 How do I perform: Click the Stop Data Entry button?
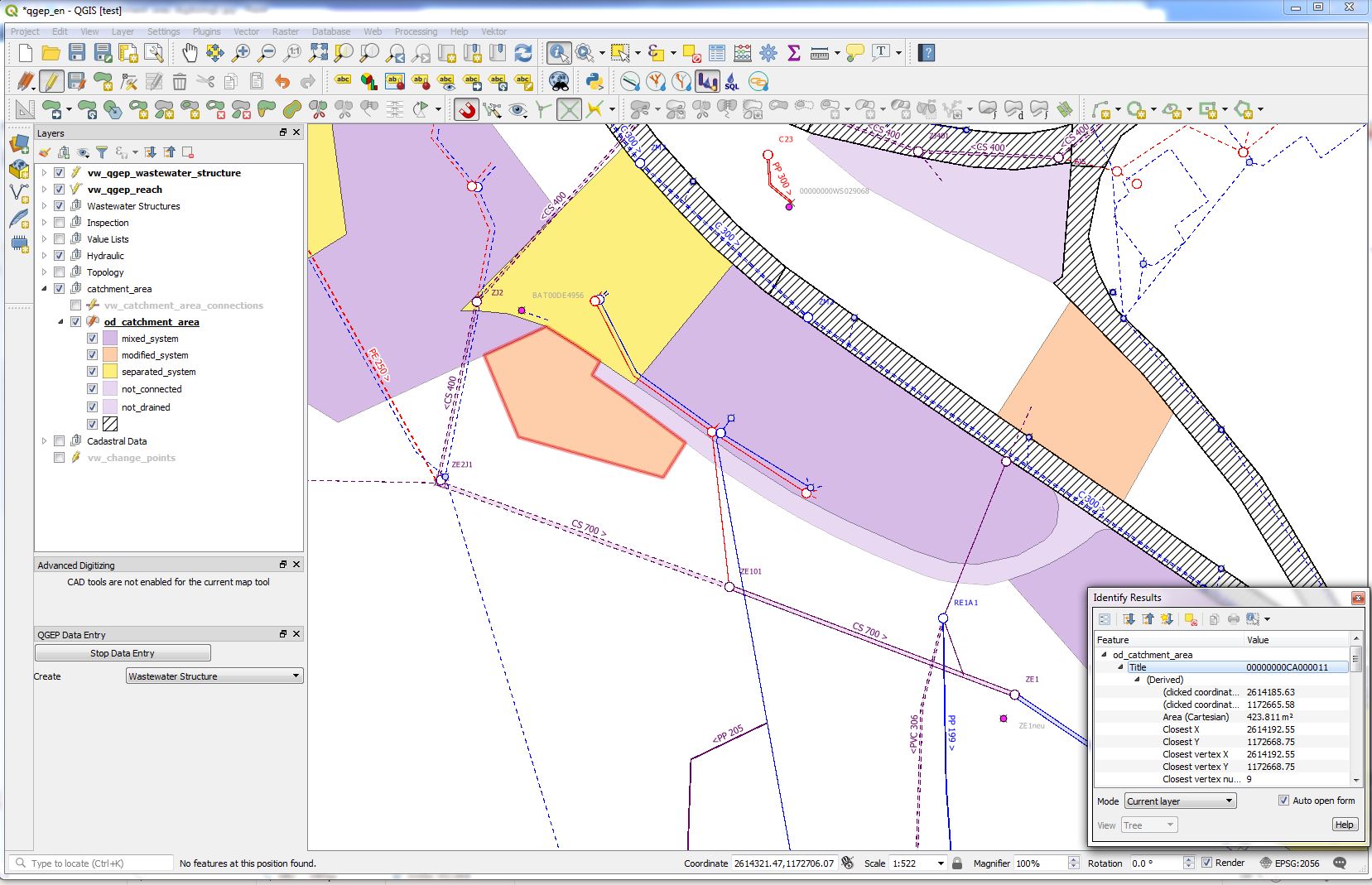pyautogui.click(x=123, y=653)
